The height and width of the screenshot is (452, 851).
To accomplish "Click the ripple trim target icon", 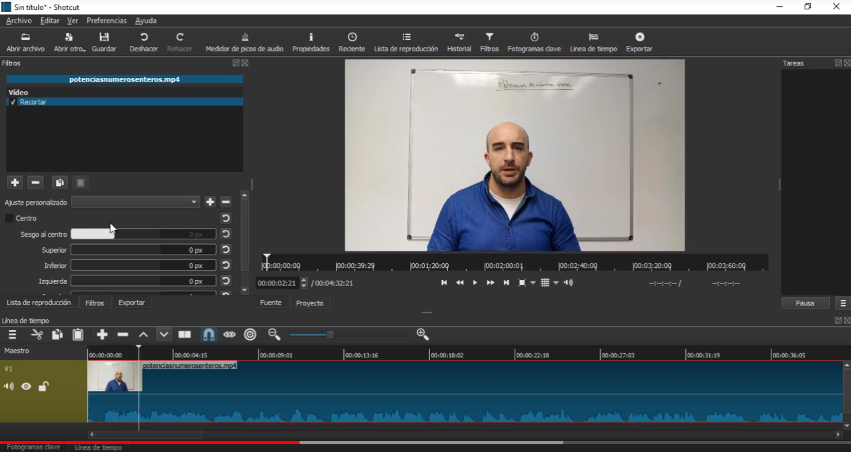I will 250,334.
